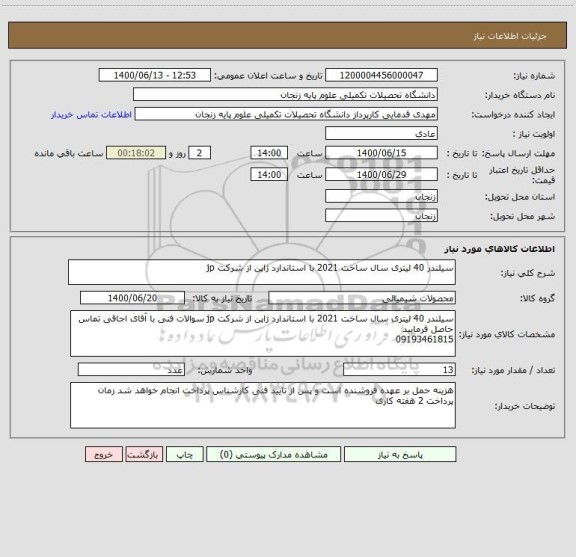Click the اولویت نیاز label
The image size is (576, 557).
[533, 134]
